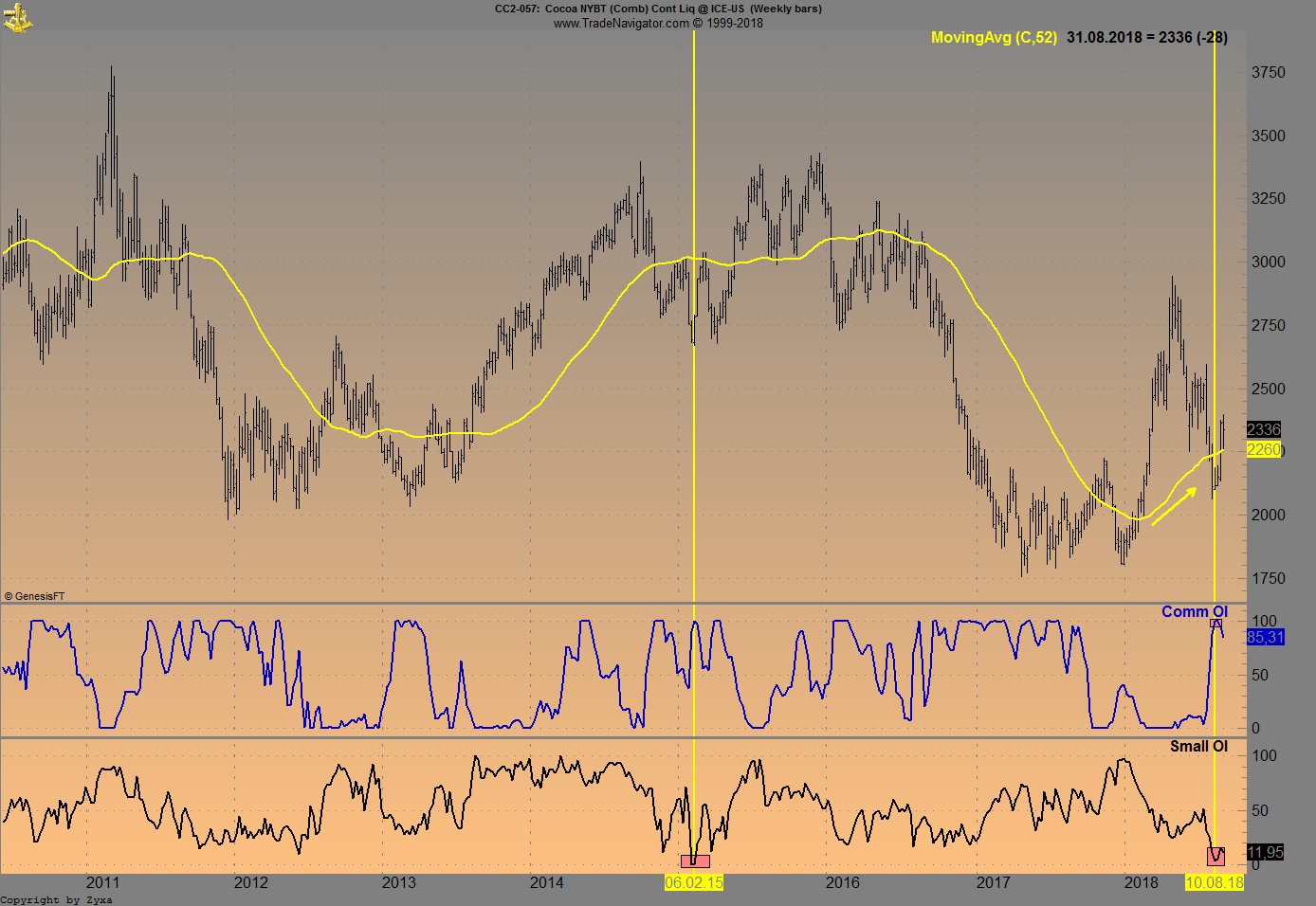The height and width of the screenshot is (906, 1316).
Task: Click the Small OI panel label
Action: point(1200,746)
